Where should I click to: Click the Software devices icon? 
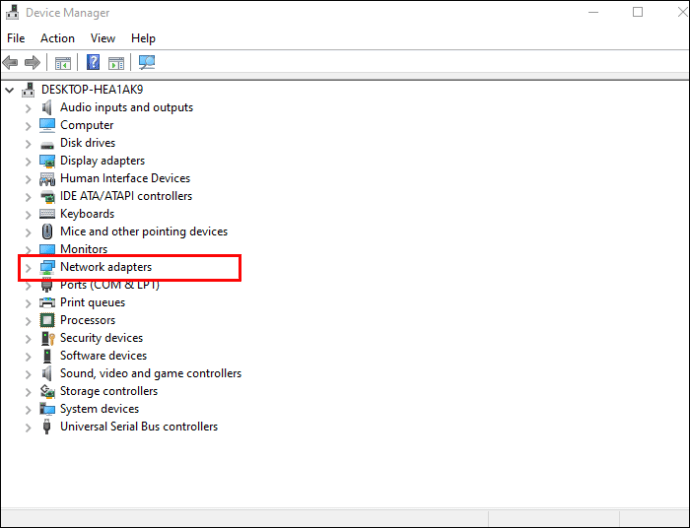(47, 356)
